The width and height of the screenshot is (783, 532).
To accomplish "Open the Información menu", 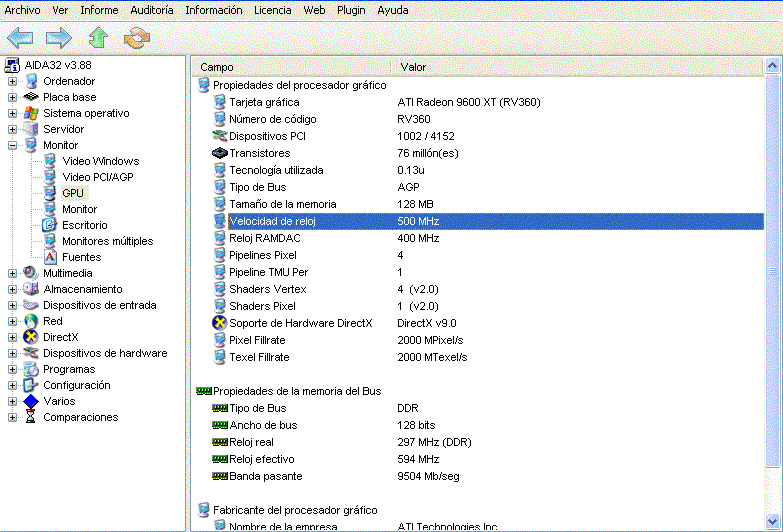I will click(214, 10).
